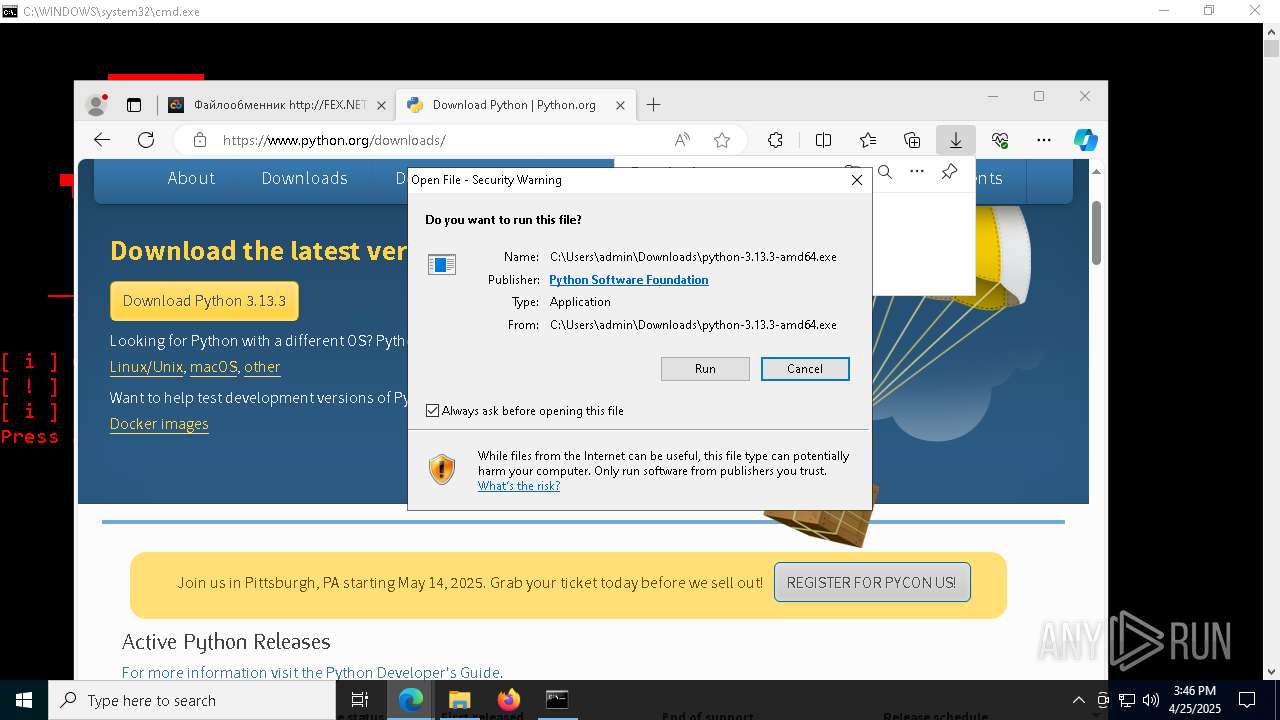Screen dimensions: 1280x720
Task: Pin the downloads panel
Action: (950, 172)
